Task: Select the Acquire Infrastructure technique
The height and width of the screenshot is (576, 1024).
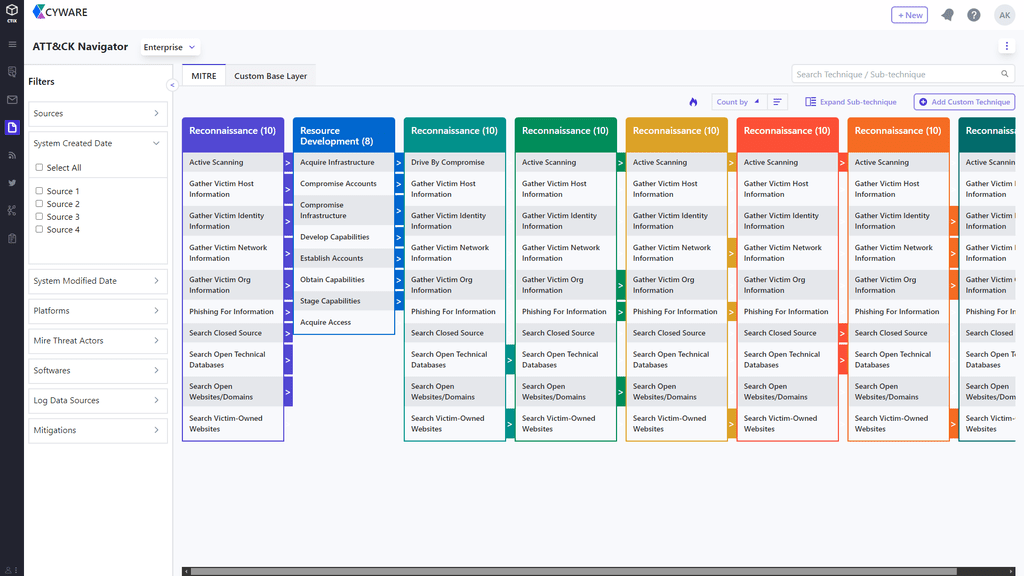Action: 344,163
